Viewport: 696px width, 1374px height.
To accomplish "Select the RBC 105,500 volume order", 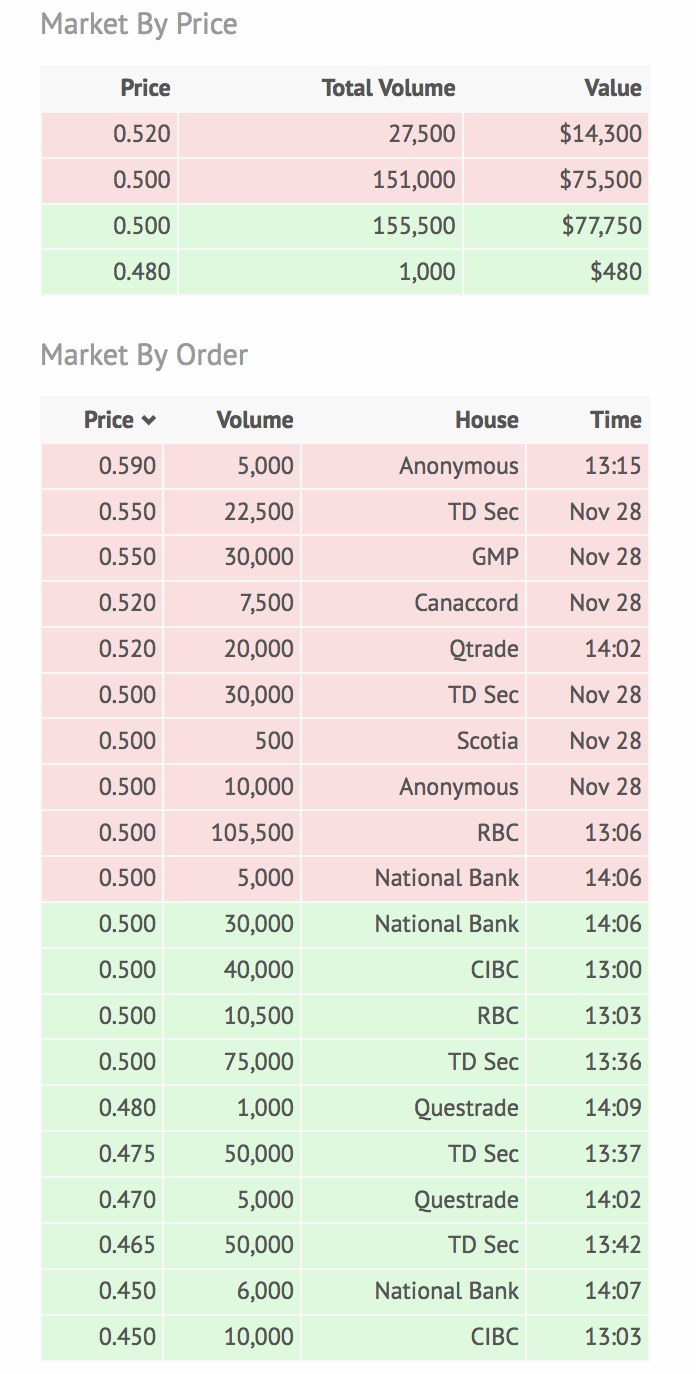I will pyautogui.click(x=344, y=833).
